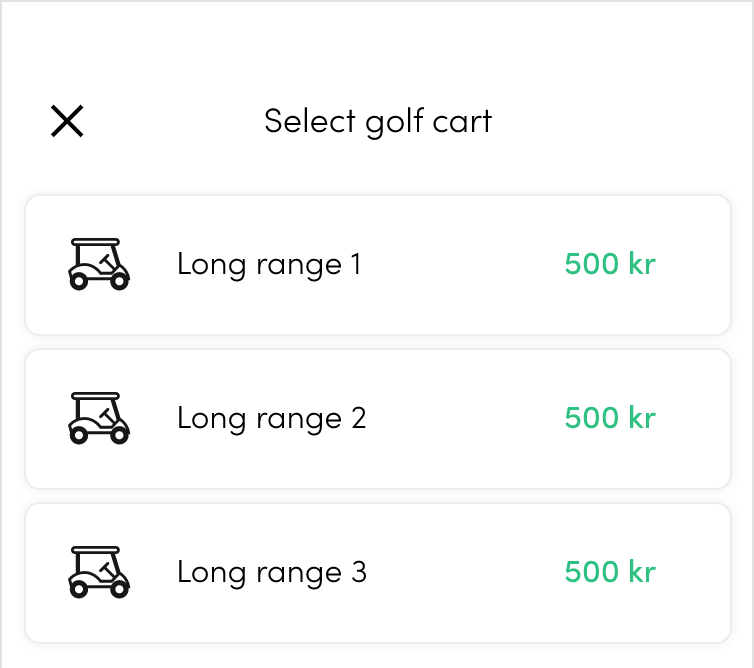The height and width of the screenshot is (668, 754).
Task: Click the Long range 2 cart icon
Action: (x=99, y=418)
